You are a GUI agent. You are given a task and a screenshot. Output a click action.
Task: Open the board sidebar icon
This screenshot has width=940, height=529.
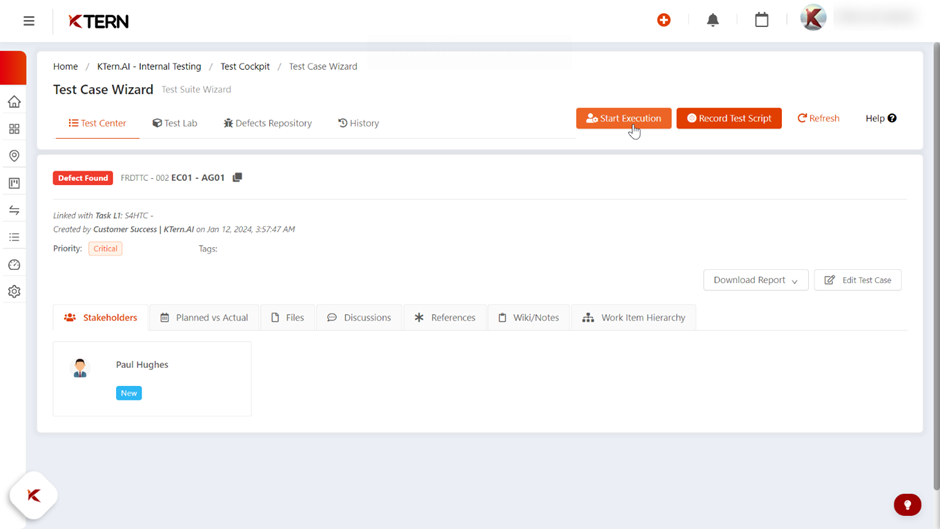(14, 183)
